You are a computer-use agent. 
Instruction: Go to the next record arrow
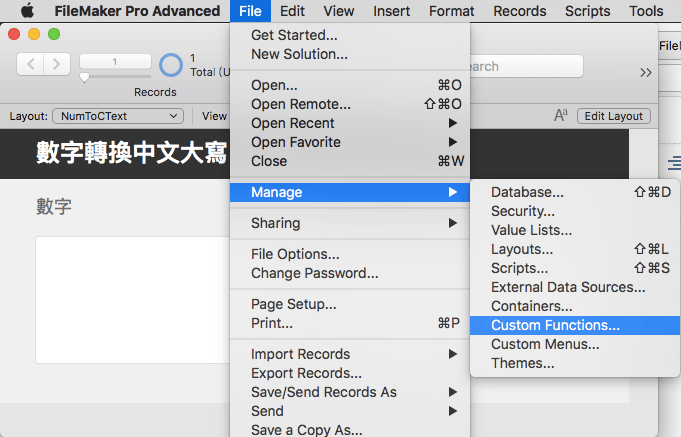pyautogui.click(x=57, y=65)
